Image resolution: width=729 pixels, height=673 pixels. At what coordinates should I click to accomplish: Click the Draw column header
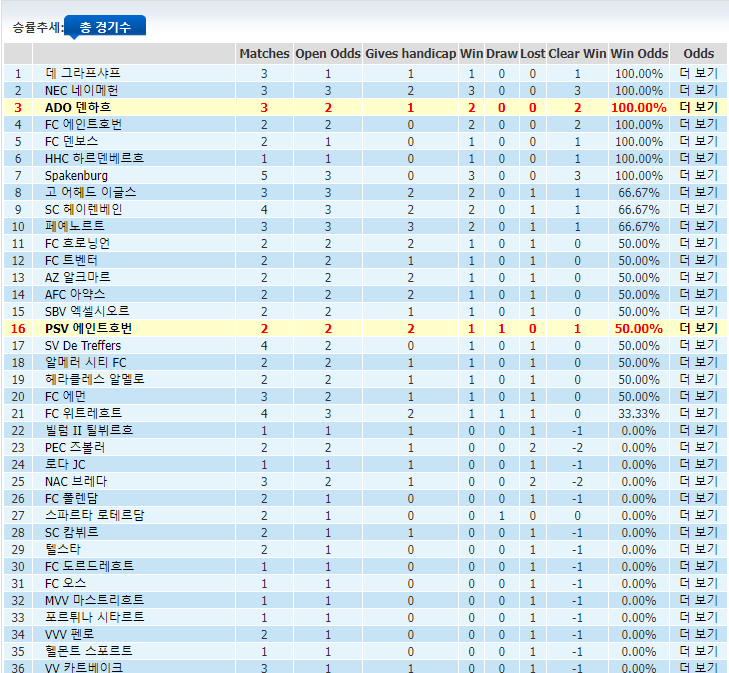point(502,54)
